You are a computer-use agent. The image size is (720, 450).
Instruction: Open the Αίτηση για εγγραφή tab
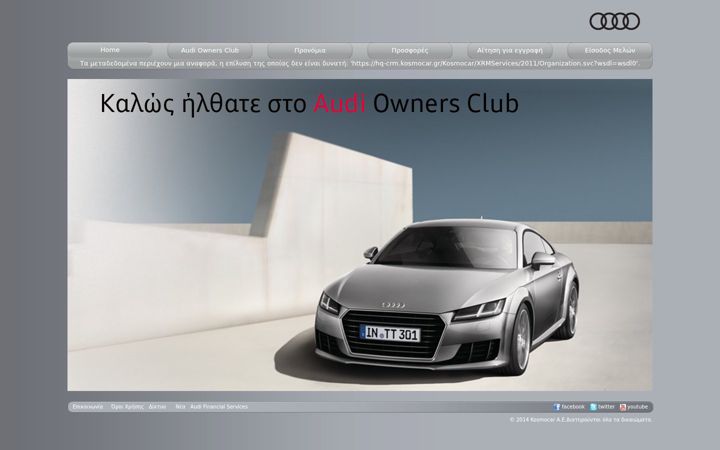click(x=510, y=51)
